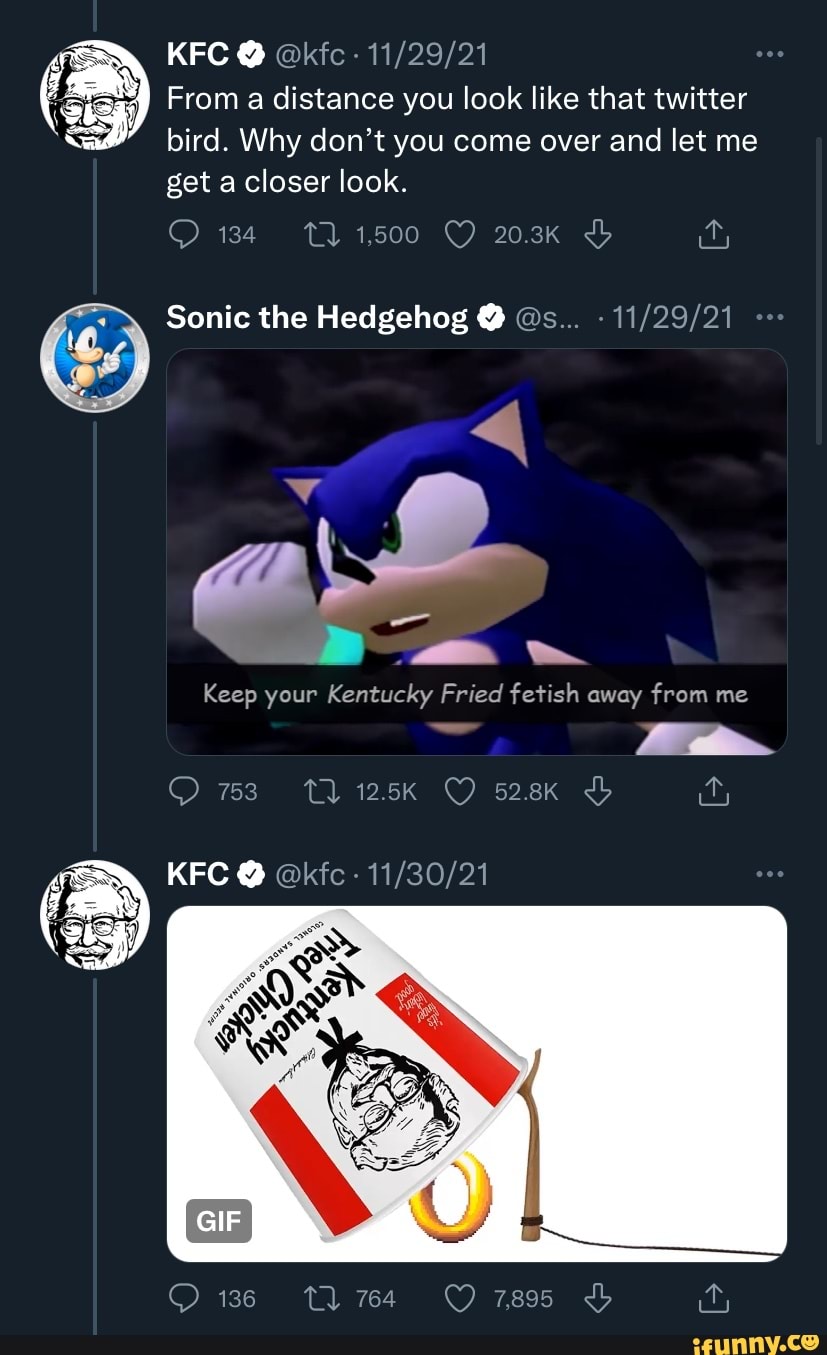Image resolution: width=827 pixels, height=1355 pixels.
Task: Like KFC's GIF tweet with 7,895 likes
Action: [462, 1299]
